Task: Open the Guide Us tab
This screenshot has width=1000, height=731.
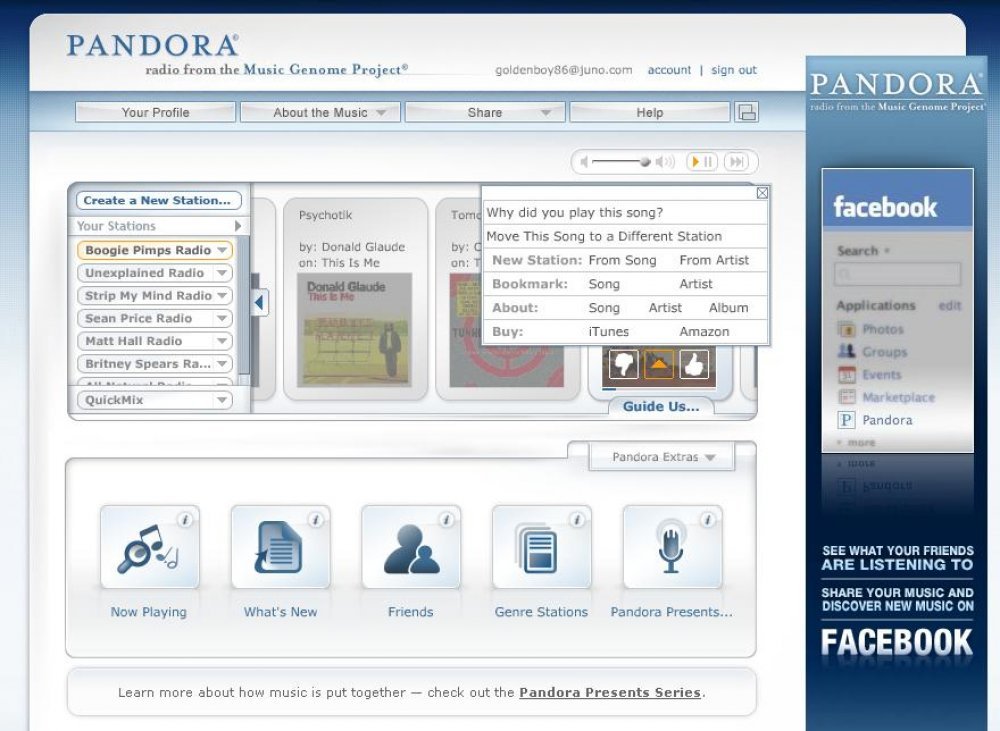Action: coord(661,407)
